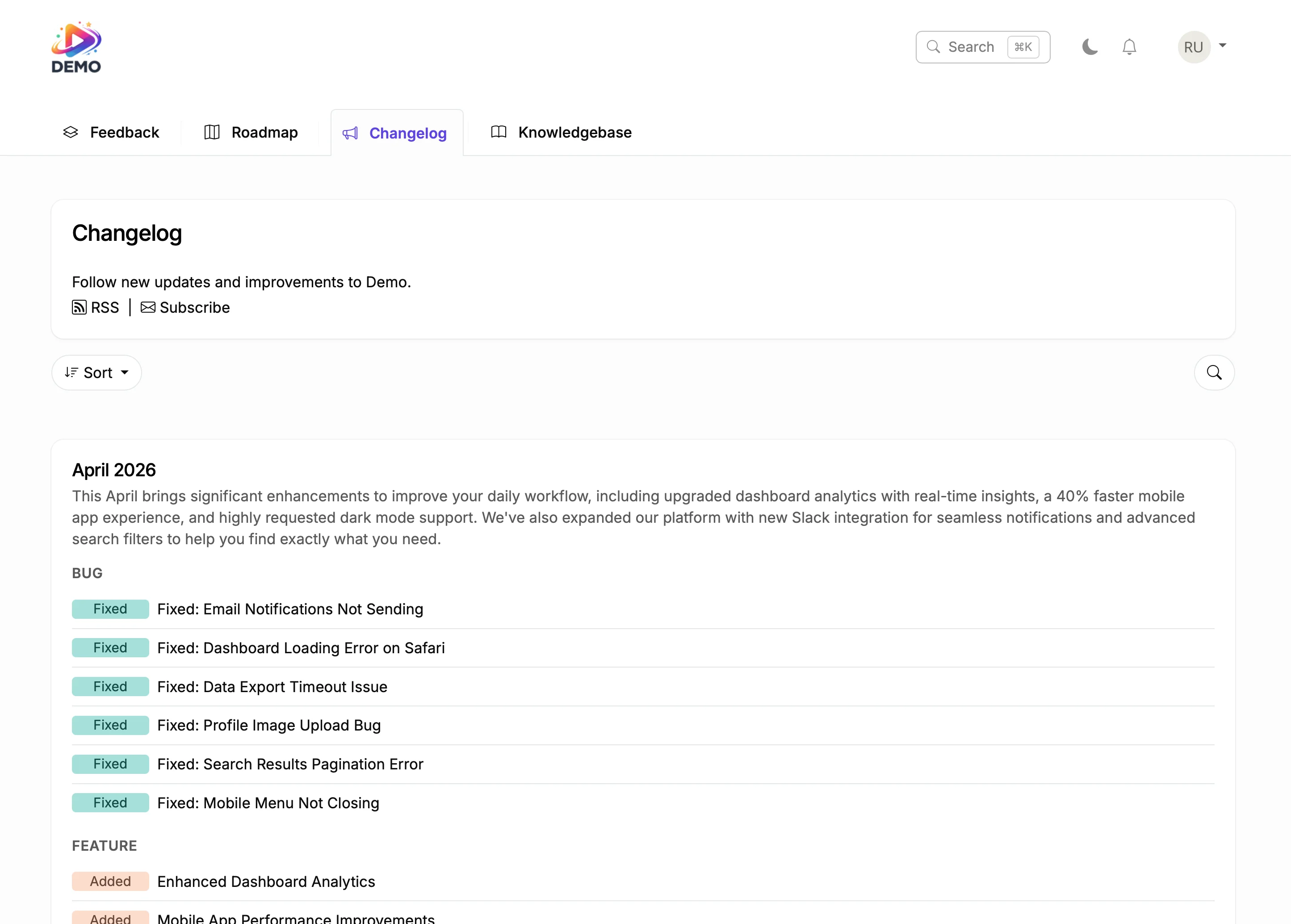The image size is (1291, 924).
Task: Click the Demo logo
Action: 76,46
